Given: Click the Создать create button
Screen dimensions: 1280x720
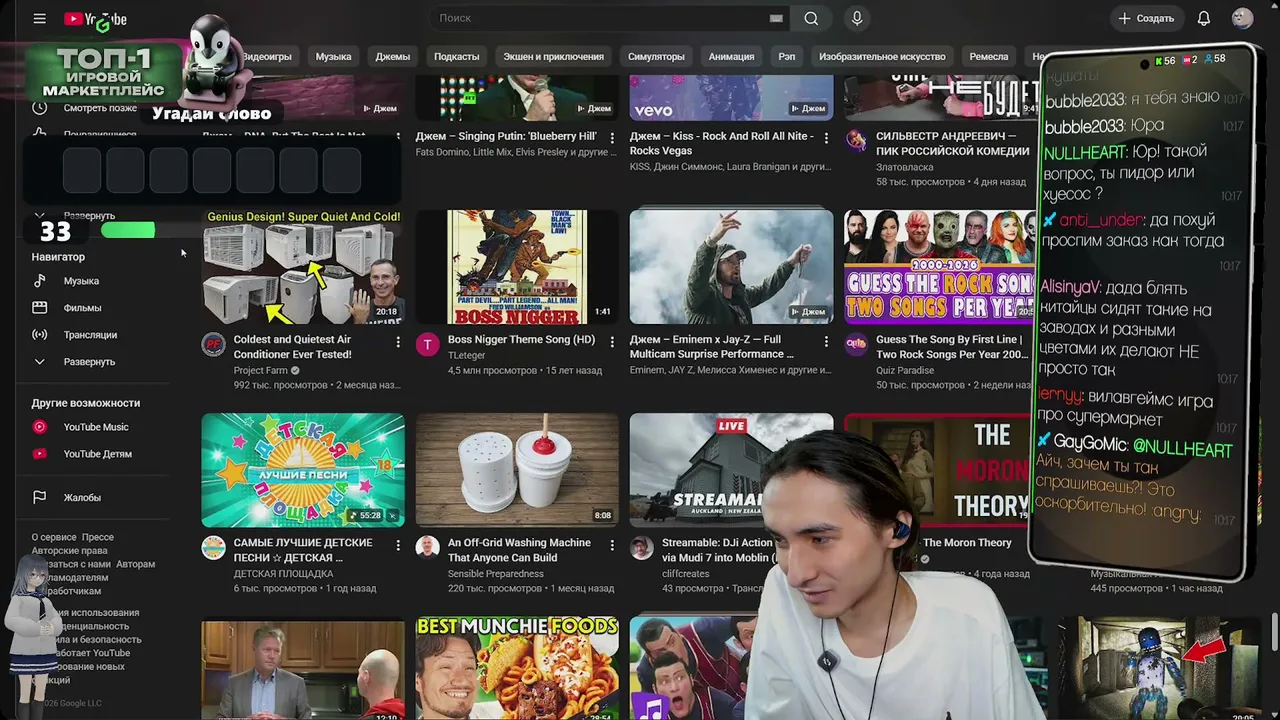Looking at the screenshot, I should click(1146, 18).
